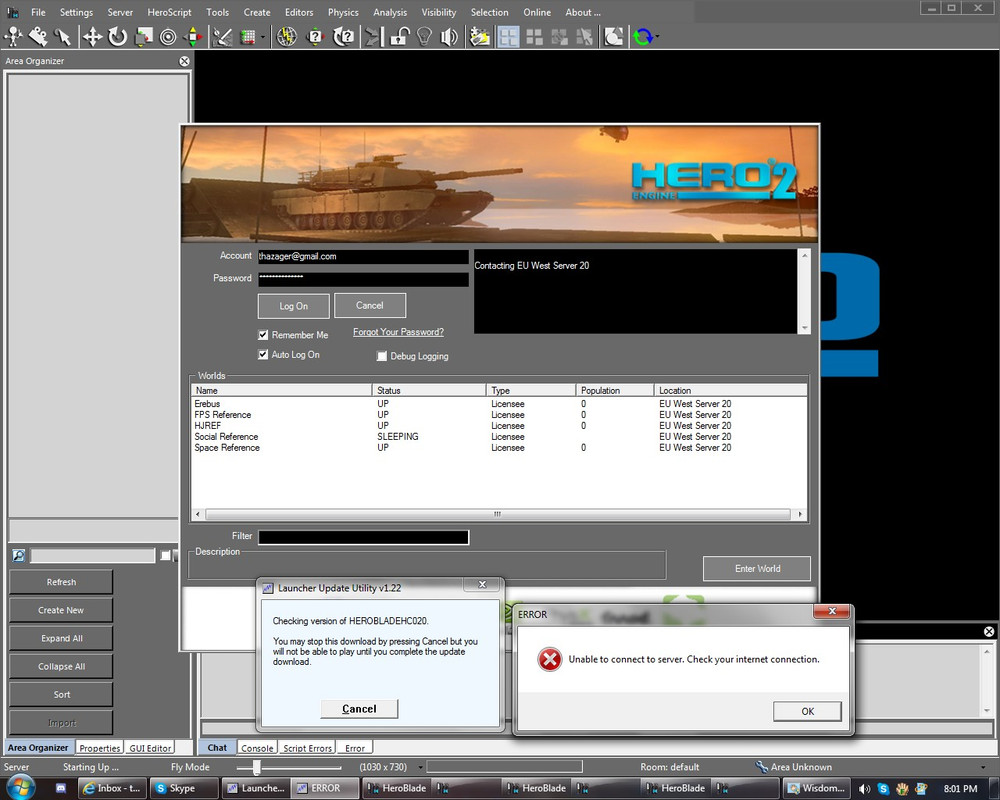Toggle the light bulb icon
This screenshot has height=800, width=1000.
click(x=424, y=37)
